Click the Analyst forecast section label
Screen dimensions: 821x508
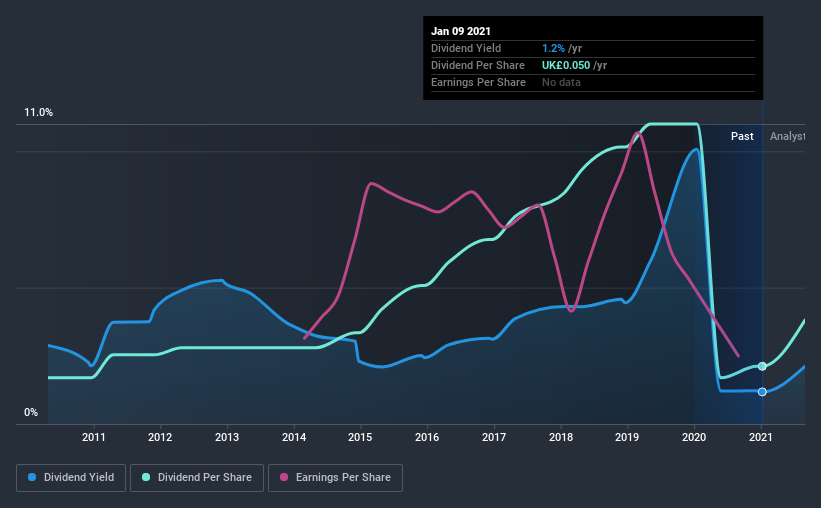click(787, 136)
